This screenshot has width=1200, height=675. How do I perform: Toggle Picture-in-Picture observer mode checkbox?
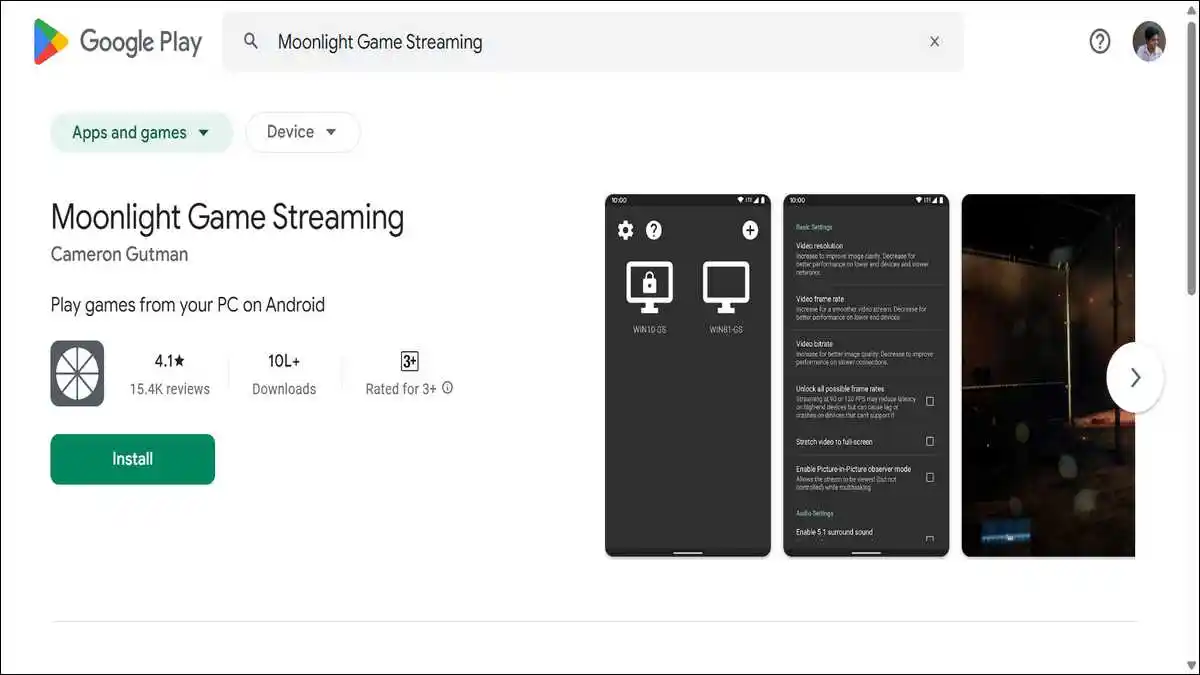coord(930,477)
